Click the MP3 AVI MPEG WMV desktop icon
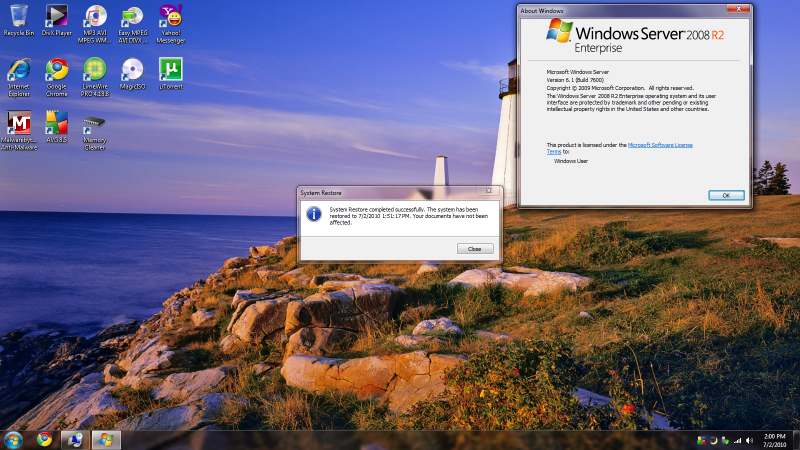 pyautogui.click(x=95, y=16)
